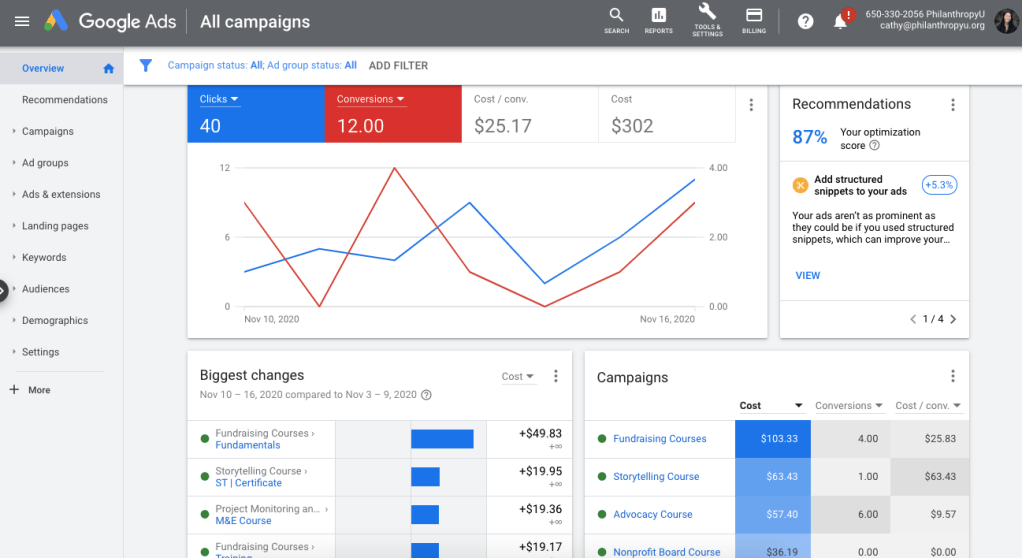Screen dimensions: 1022x558
Task: Click ADD FILTER
Action: coord(398,65)
